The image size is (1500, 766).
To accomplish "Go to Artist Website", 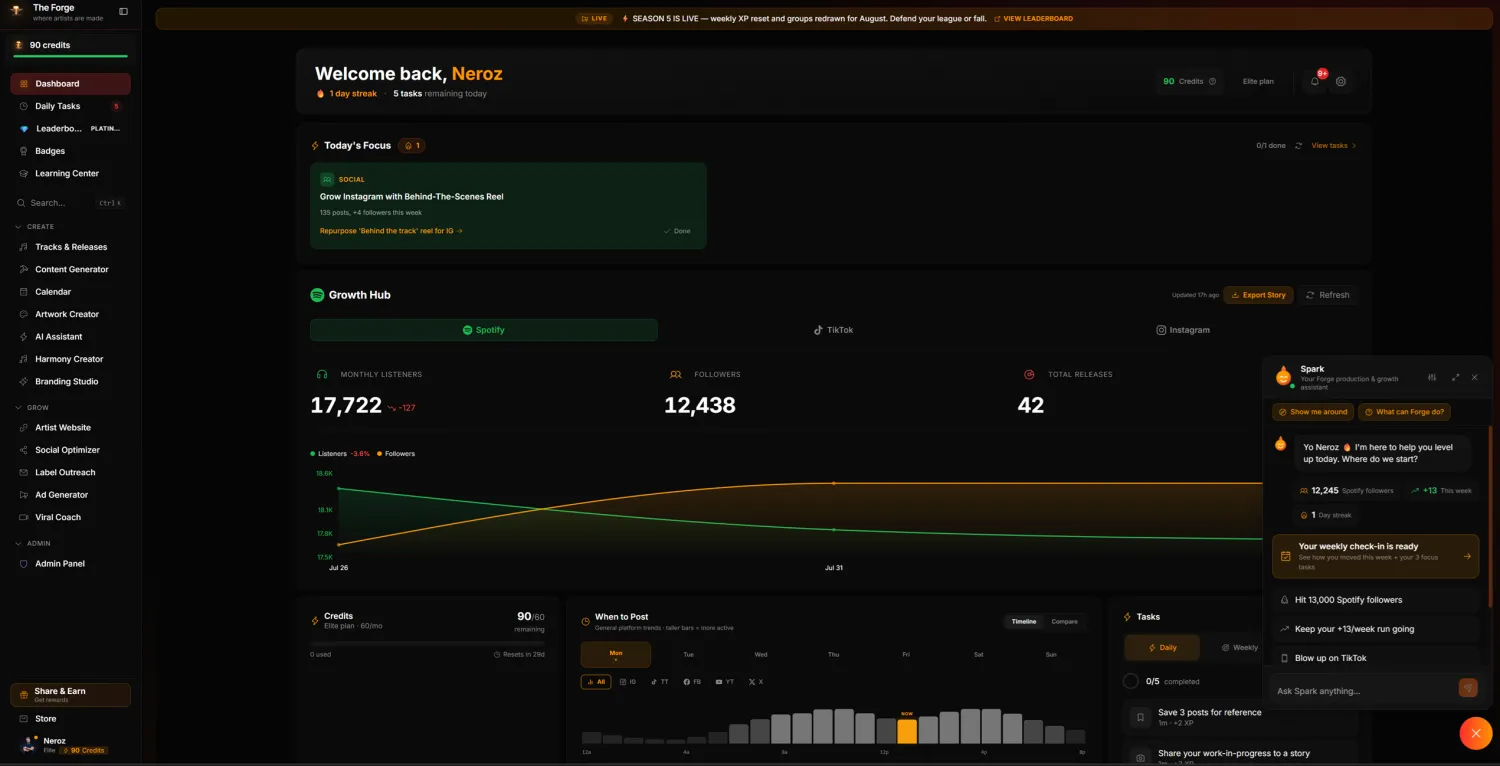I will 70,427.
